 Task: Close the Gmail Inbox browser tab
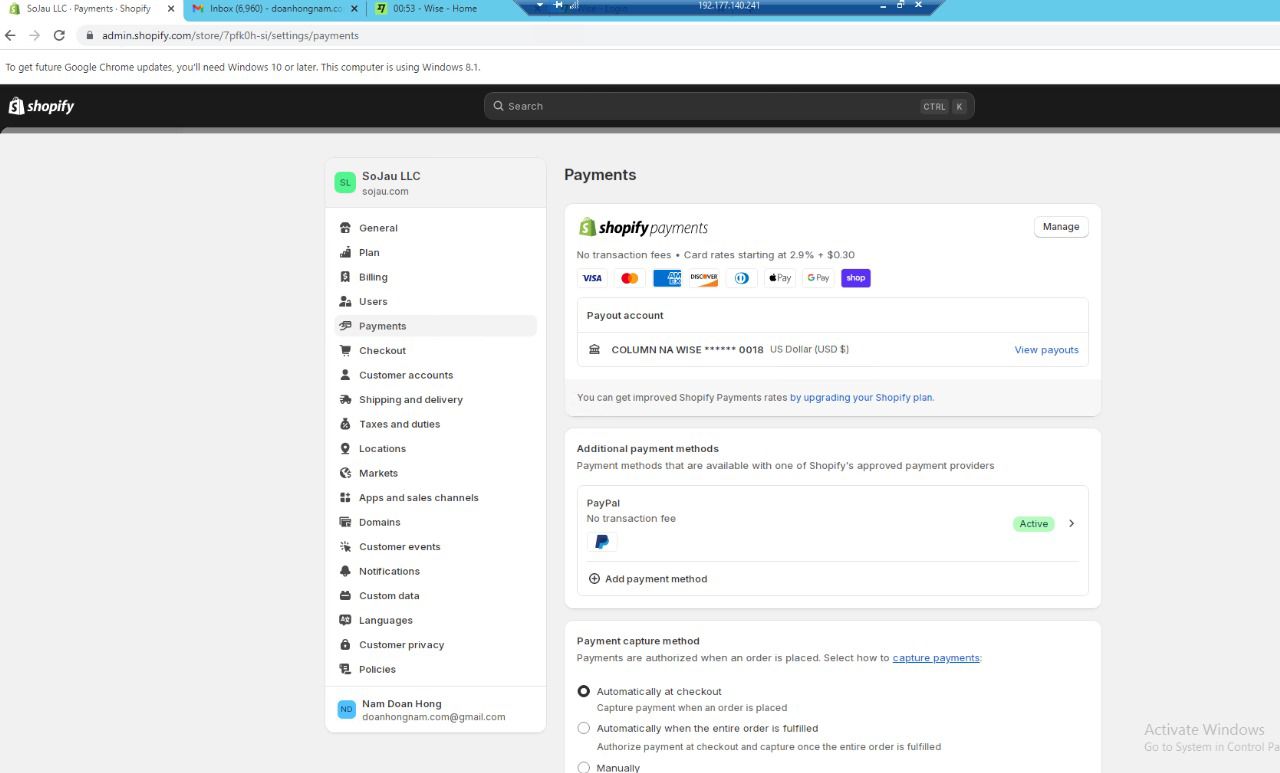(354, 9)
